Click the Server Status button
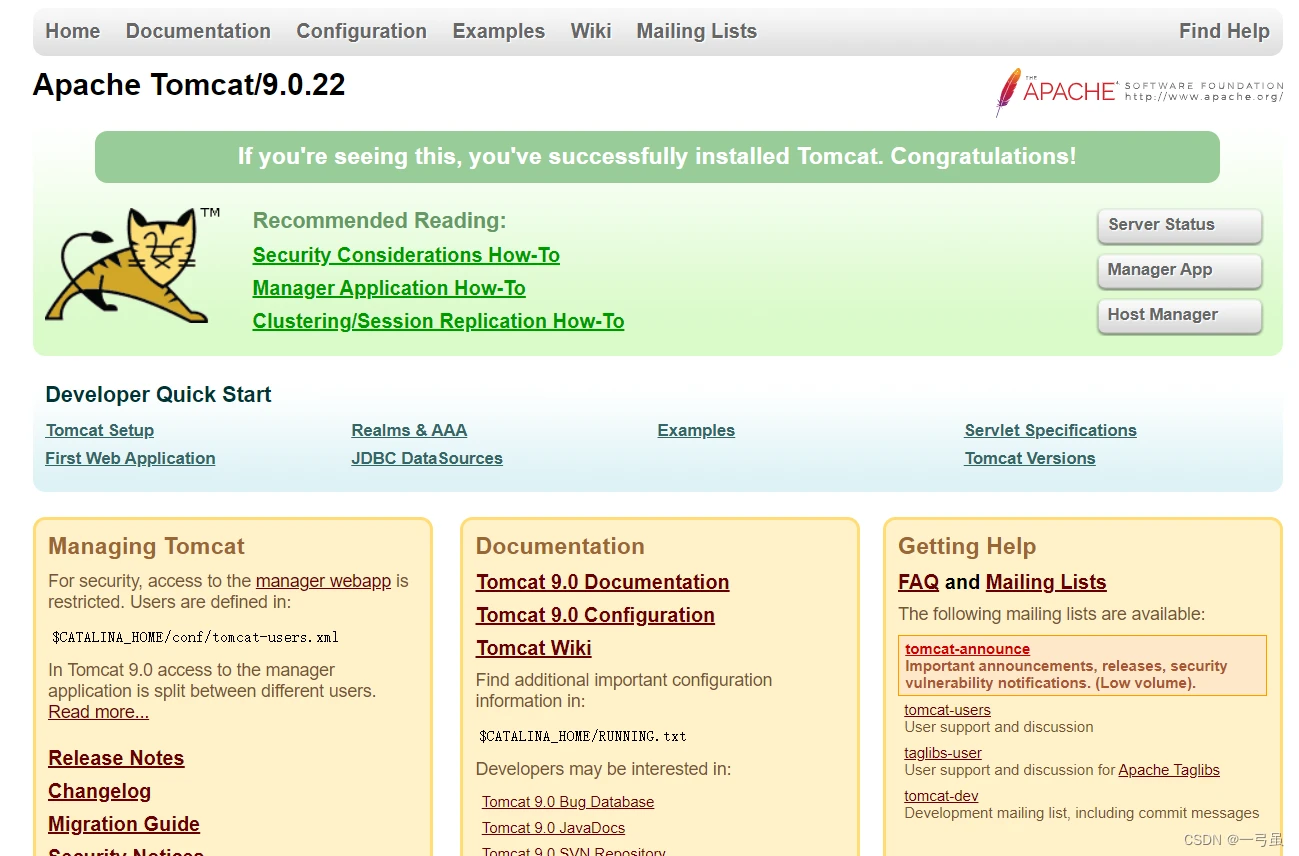This screenshot has width=1299, height=856. [1179, 225]
